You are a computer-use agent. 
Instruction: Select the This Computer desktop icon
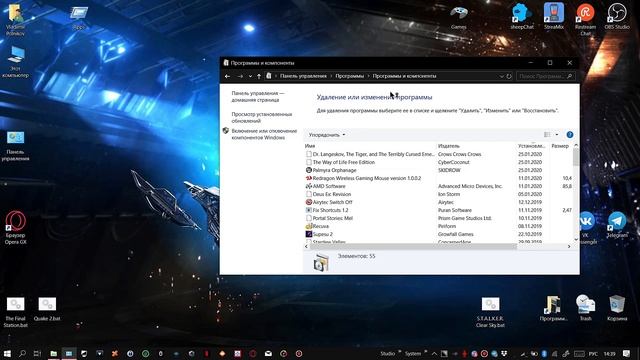click(x=16, y=61)
